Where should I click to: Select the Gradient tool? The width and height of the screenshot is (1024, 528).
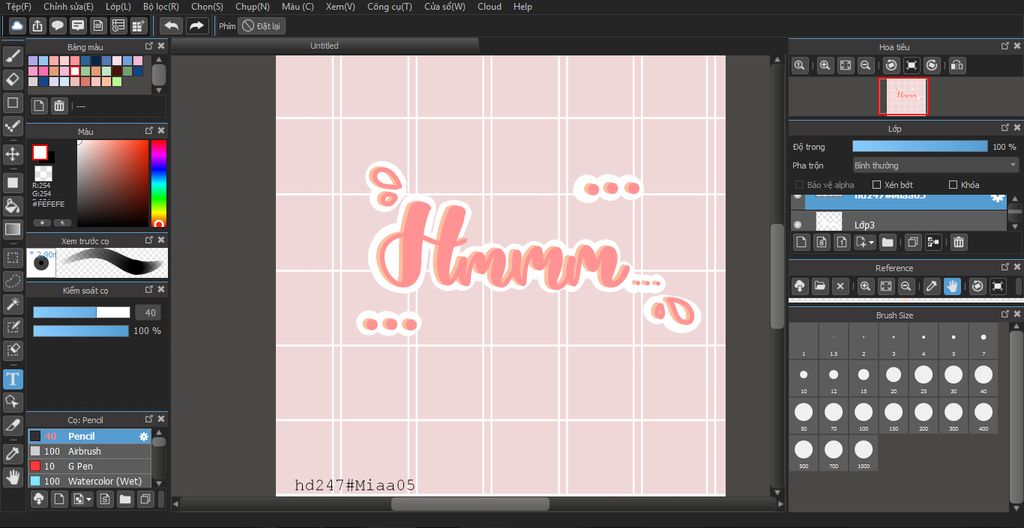(12, 229)
